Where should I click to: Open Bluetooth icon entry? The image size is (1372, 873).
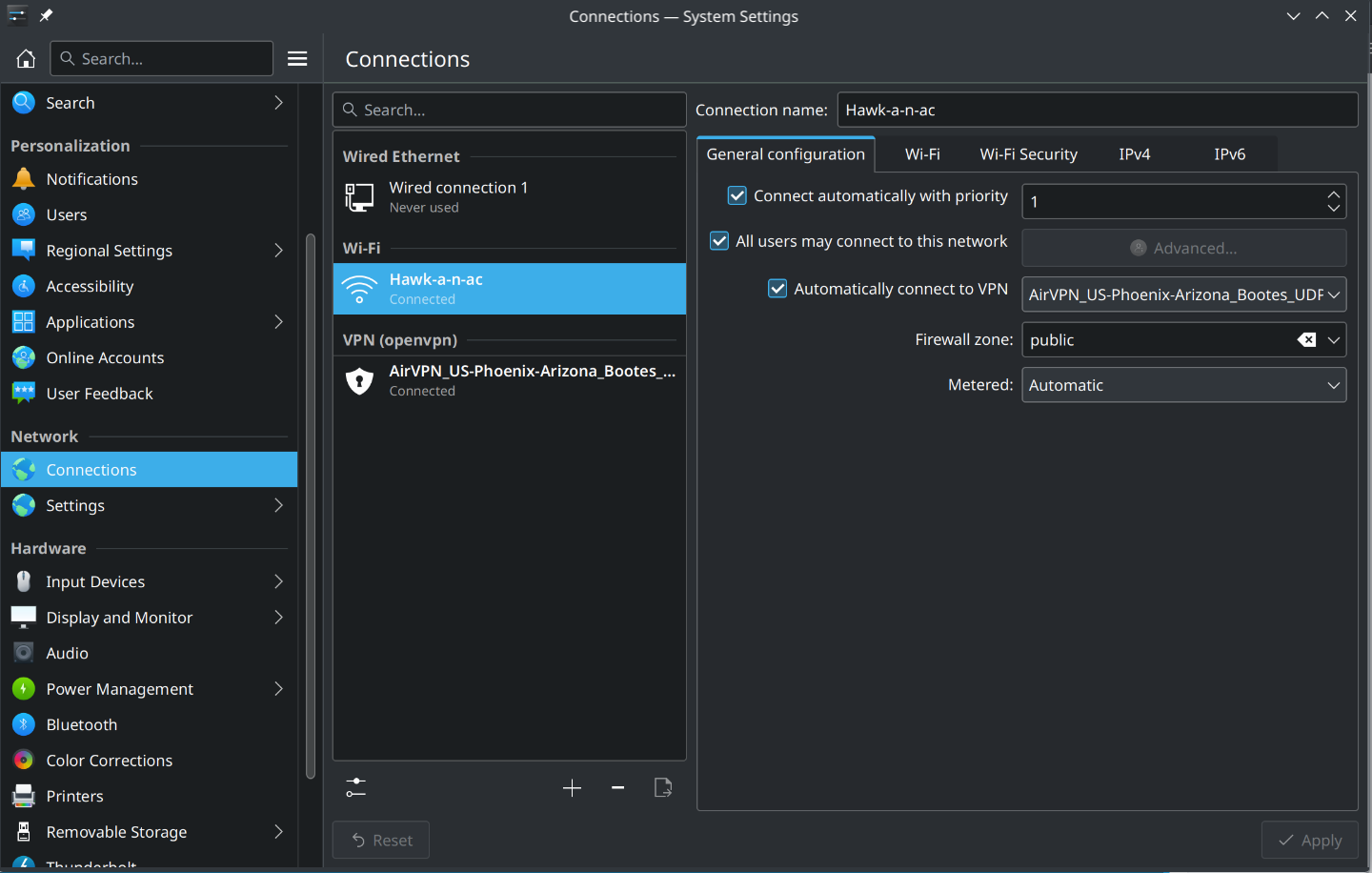coord(24,724)
